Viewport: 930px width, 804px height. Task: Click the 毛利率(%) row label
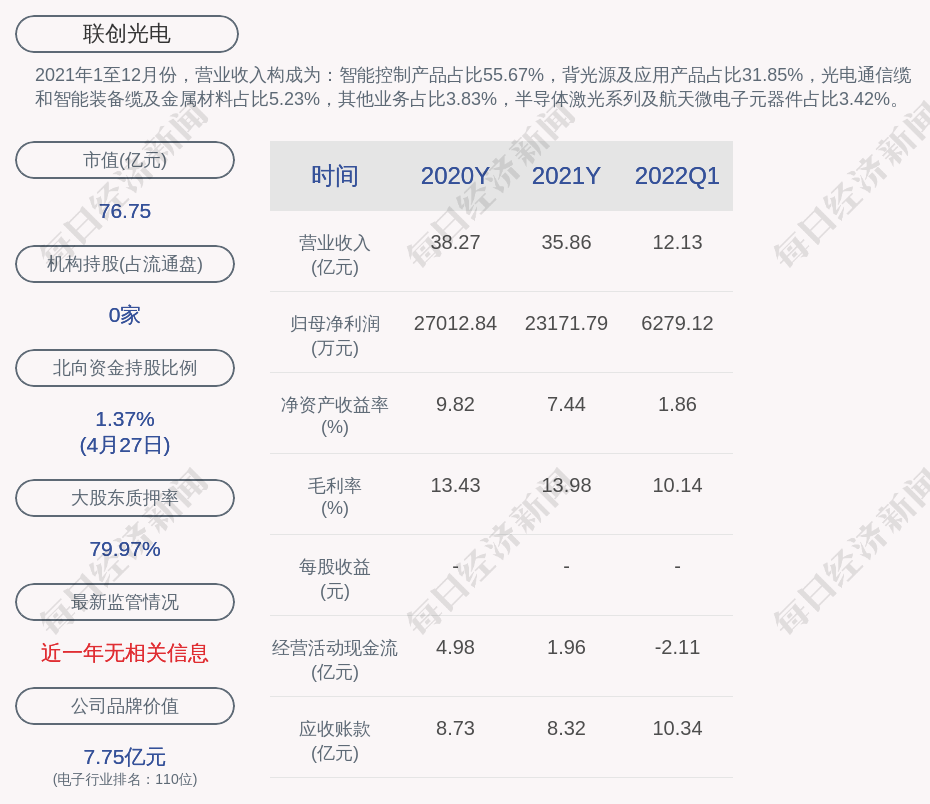click(x=335, y=497)
